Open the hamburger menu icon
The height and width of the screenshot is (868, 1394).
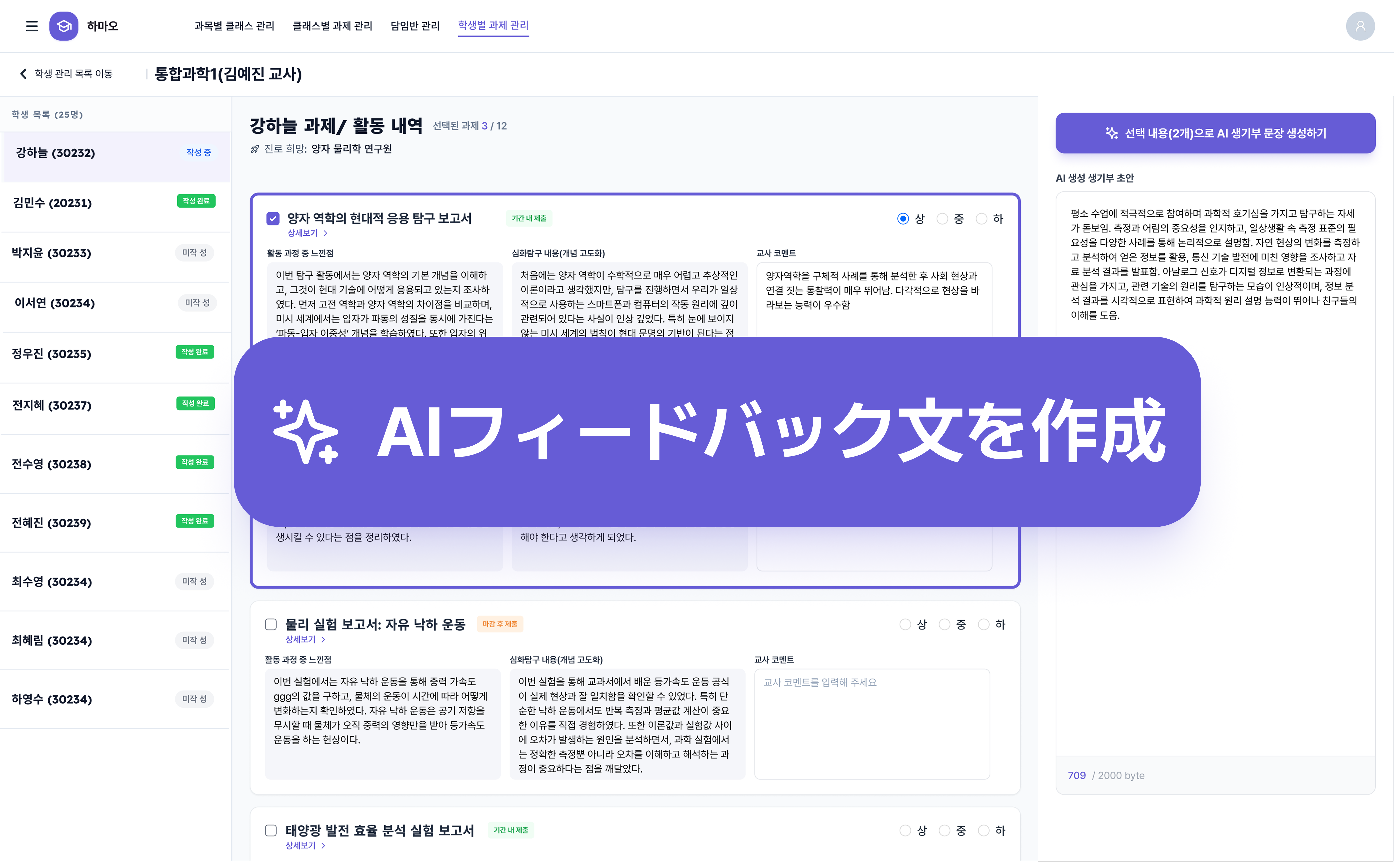pos(32,26)
